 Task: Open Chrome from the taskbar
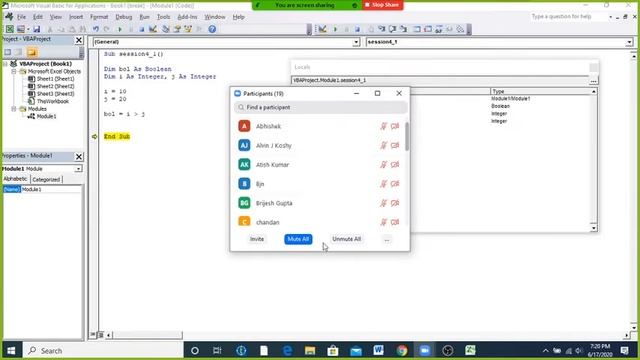(402, 350)
